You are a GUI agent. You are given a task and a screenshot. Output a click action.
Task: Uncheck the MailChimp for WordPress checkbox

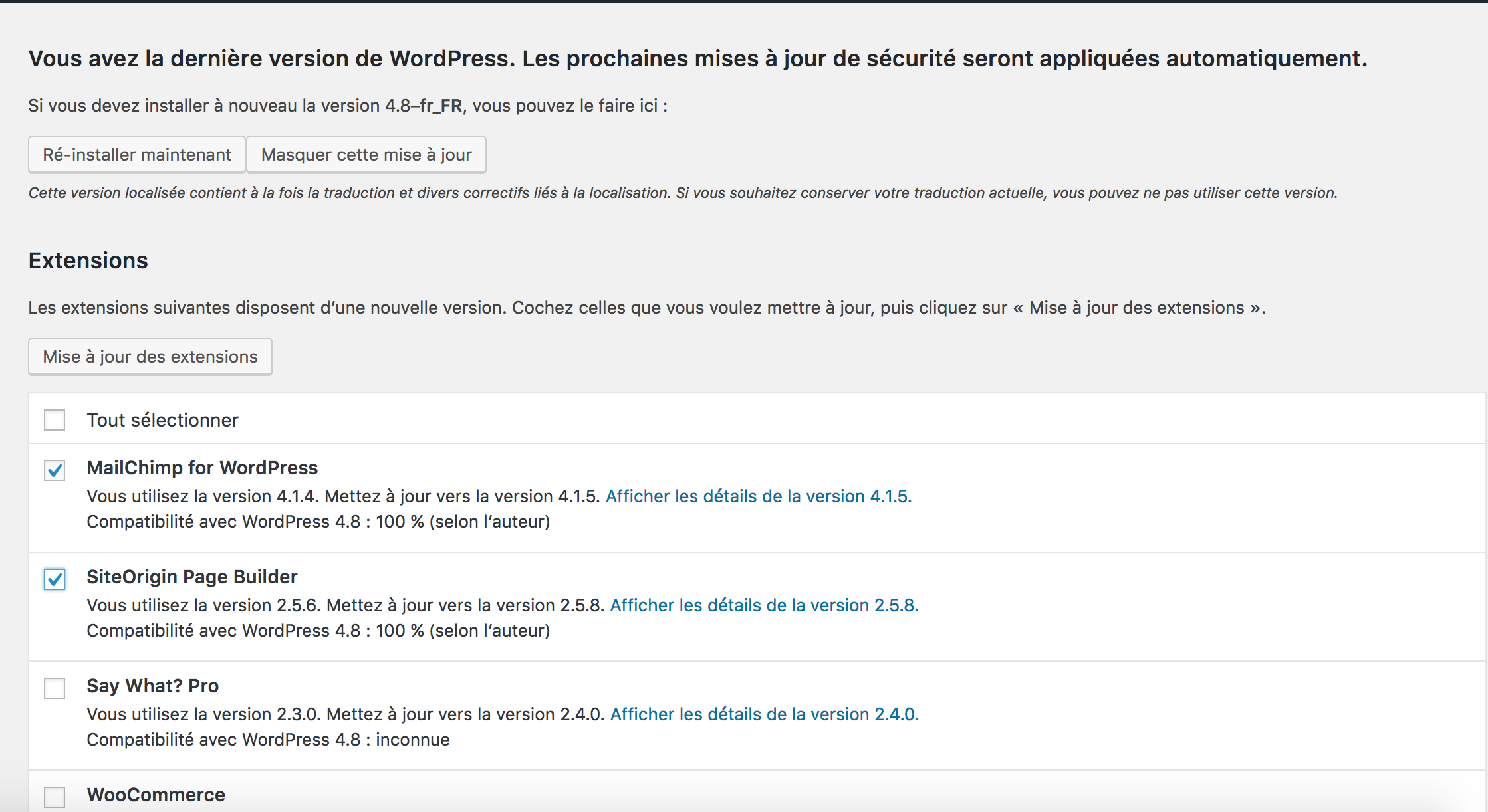(x=55, y=470)
